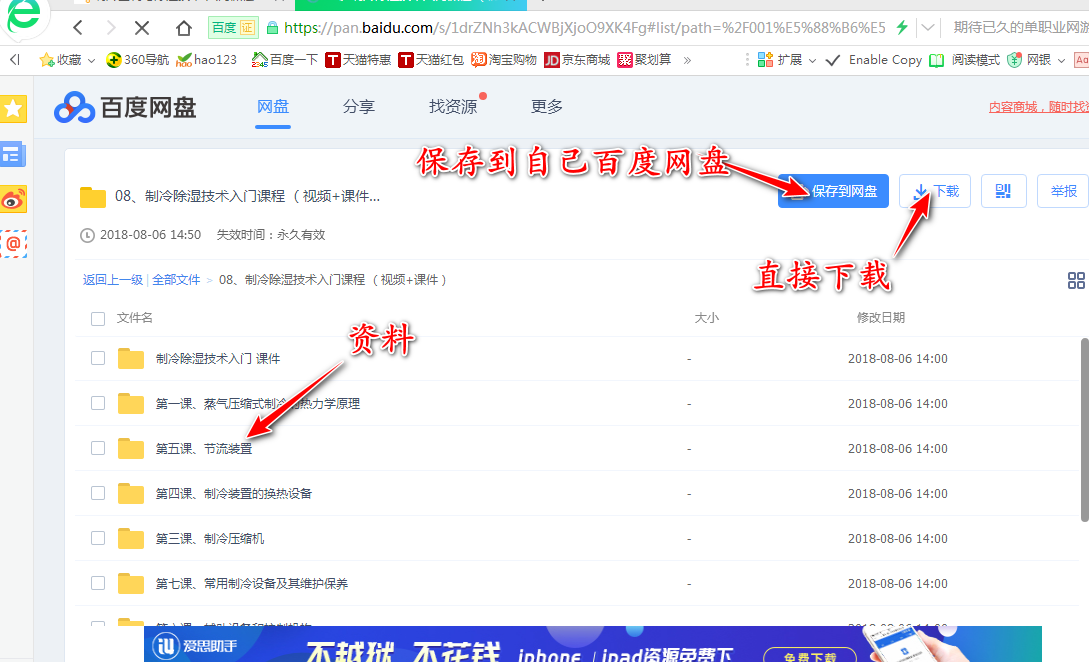Image resolution: width=1089 pixels, height=662 pixels.
Task: Open the Weibo icon in sidebar
Action: (x=13, y=200)
